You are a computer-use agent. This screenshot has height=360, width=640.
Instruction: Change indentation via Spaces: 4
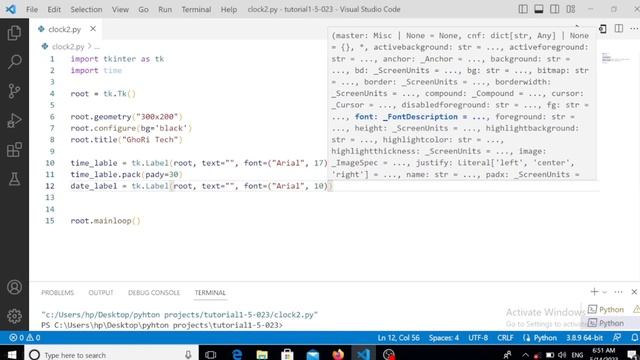click(x=444, y=338)
